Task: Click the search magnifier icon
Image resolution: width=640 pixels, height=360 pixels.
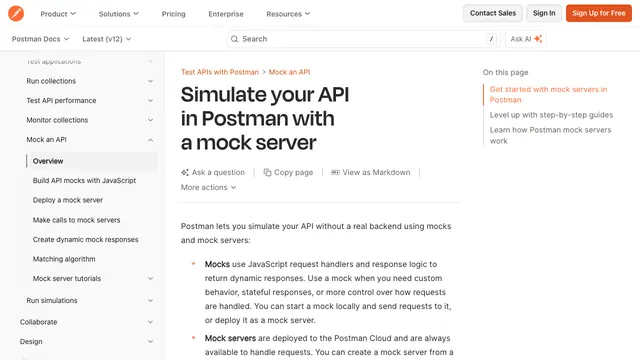Action: [x=234, y=39]
